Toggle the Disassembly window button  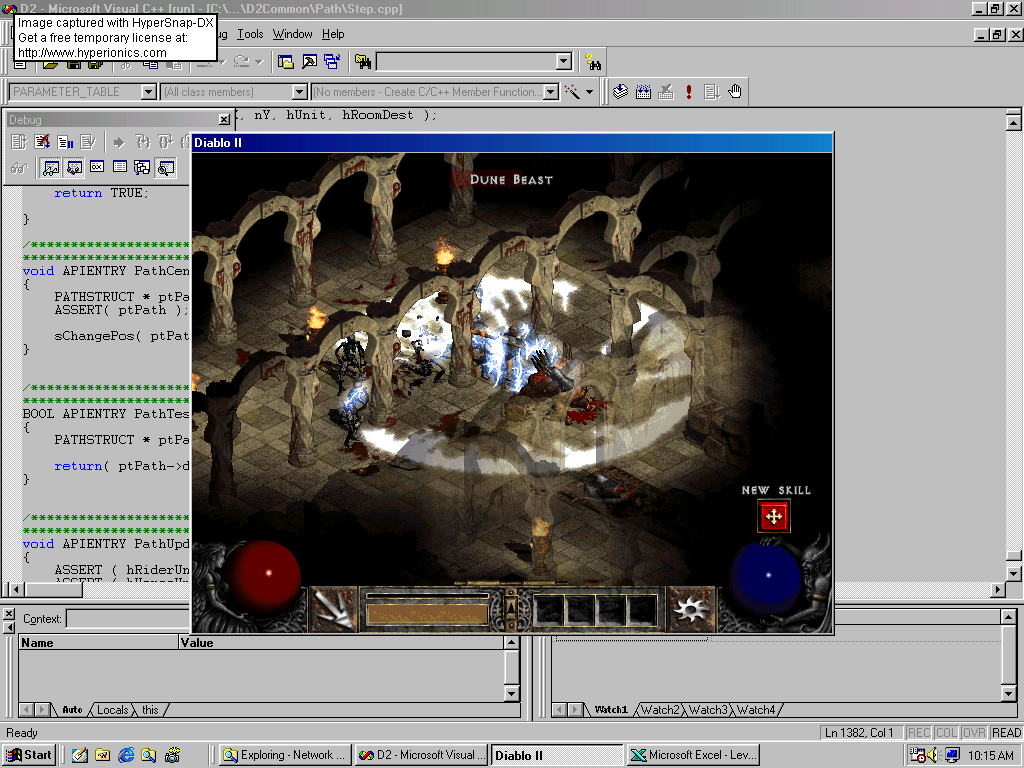[166, 168]
